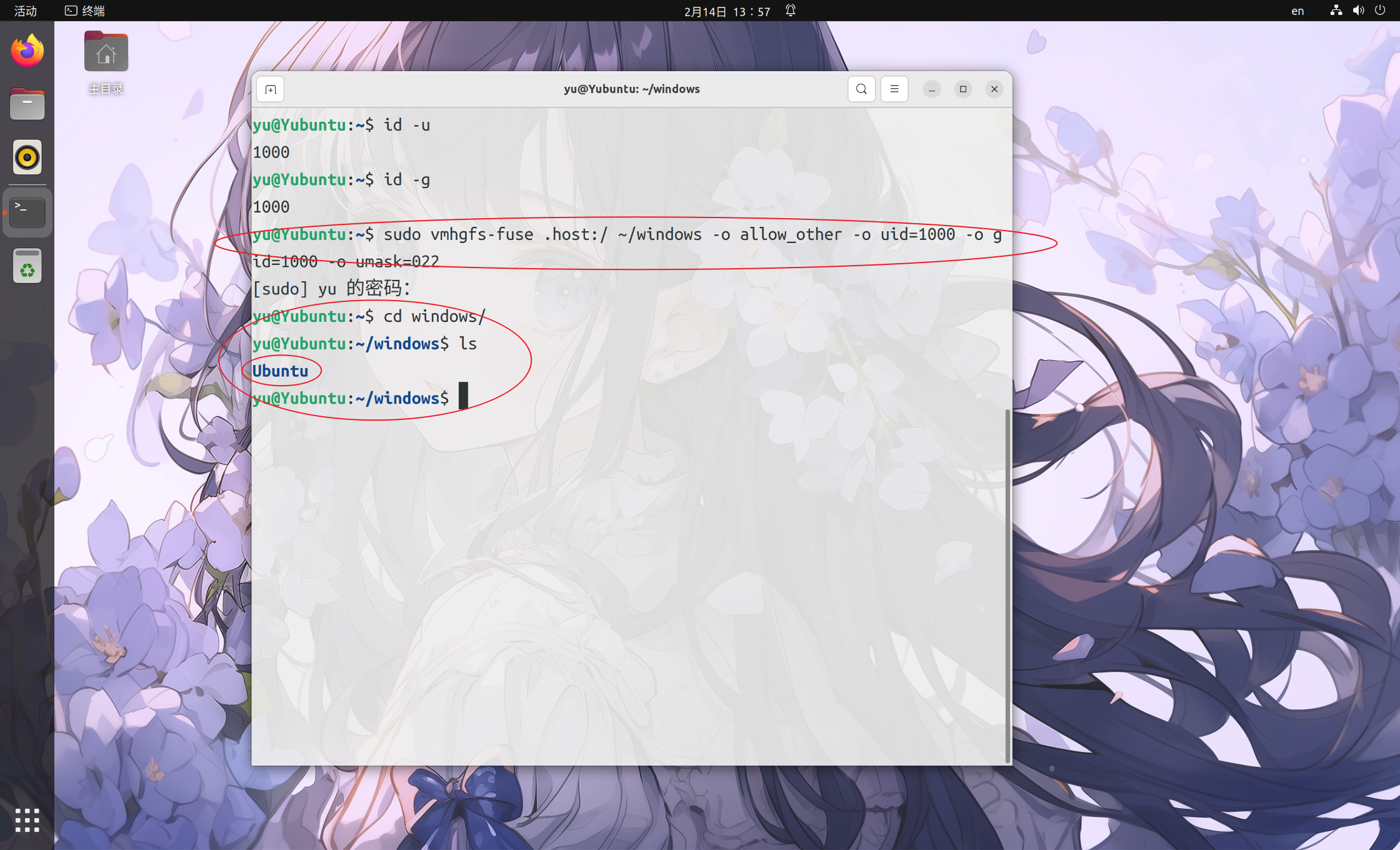
Task: Click the network status icon
Action: coord(1336,11)
